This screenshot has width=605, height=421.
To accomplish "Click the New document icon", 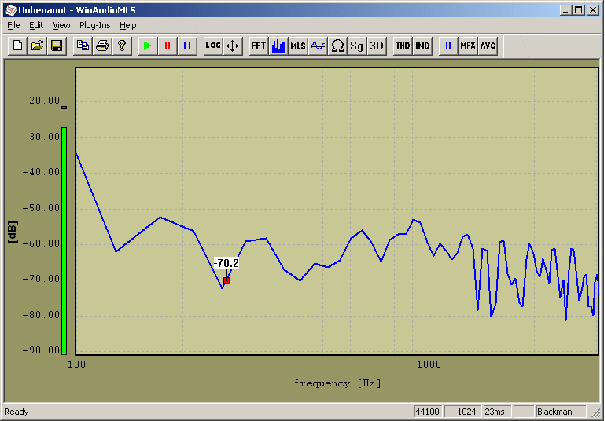I will point(17,46).
